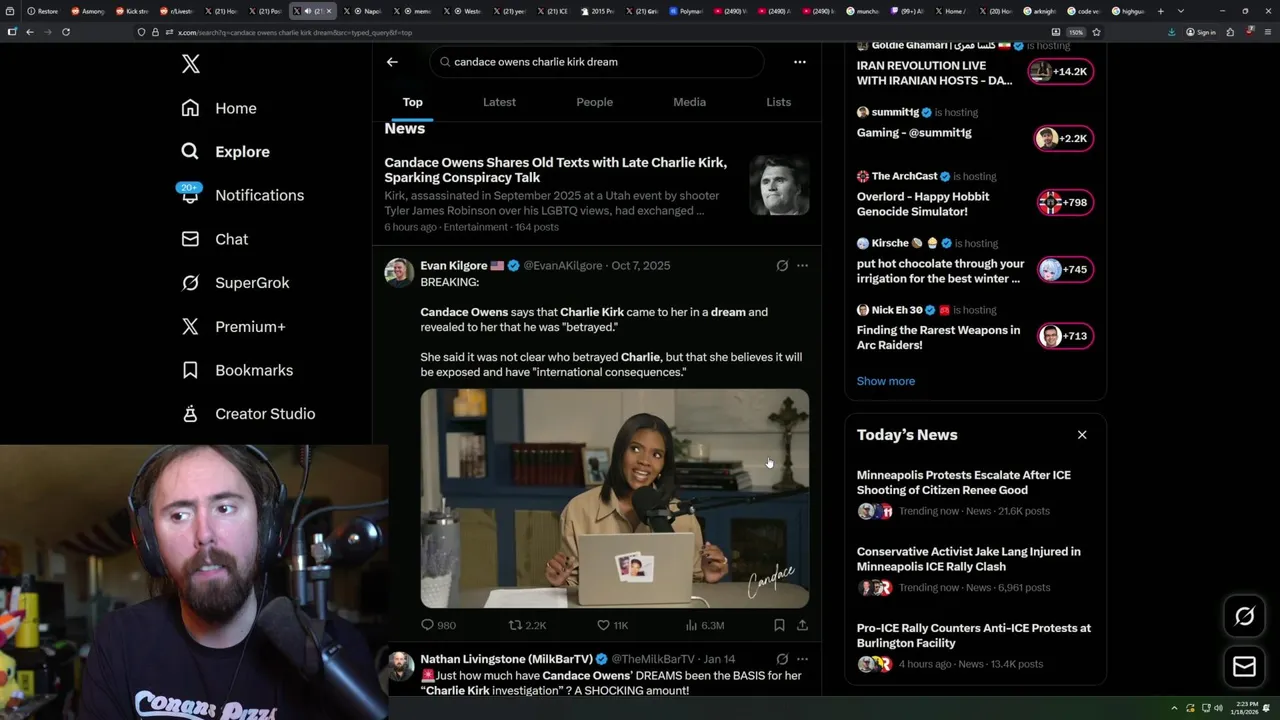This screenshot has width=1280, height=720.
Task: Join the Iran Revolution Live space
Action: (x=934, y=73)
